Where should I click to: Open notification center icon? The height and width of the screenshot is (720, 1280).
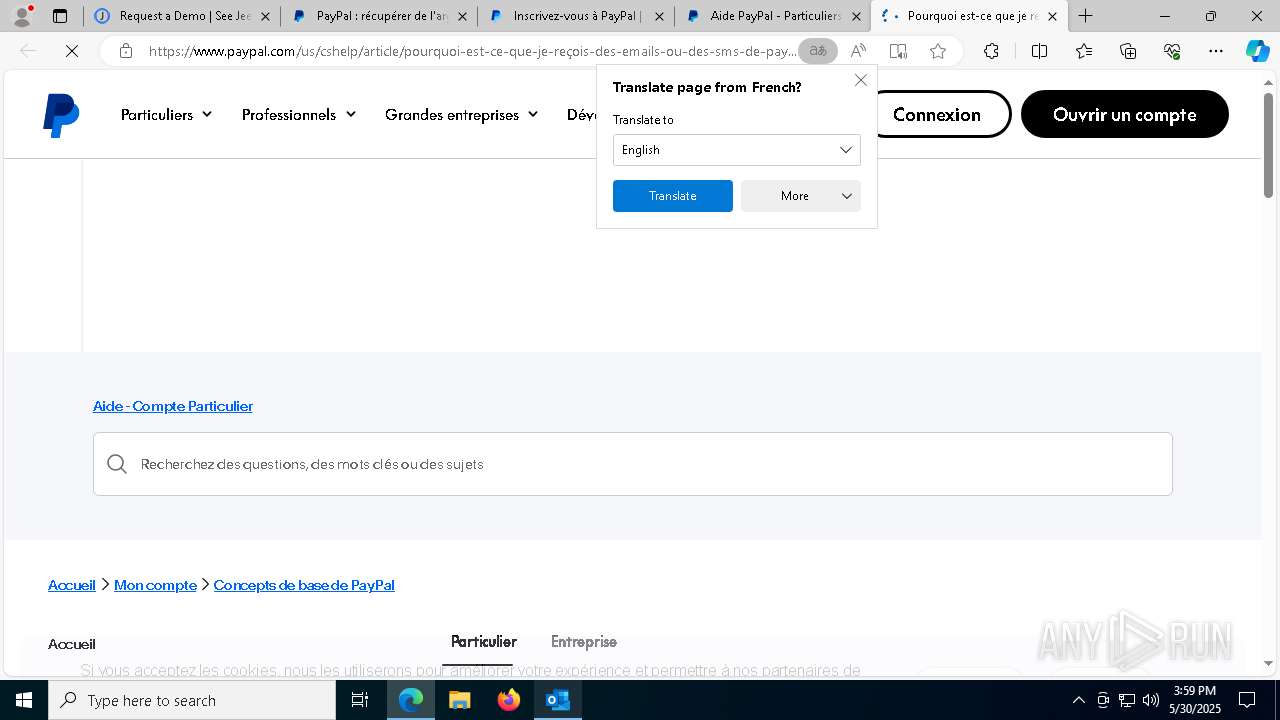tap(1247, 700)
